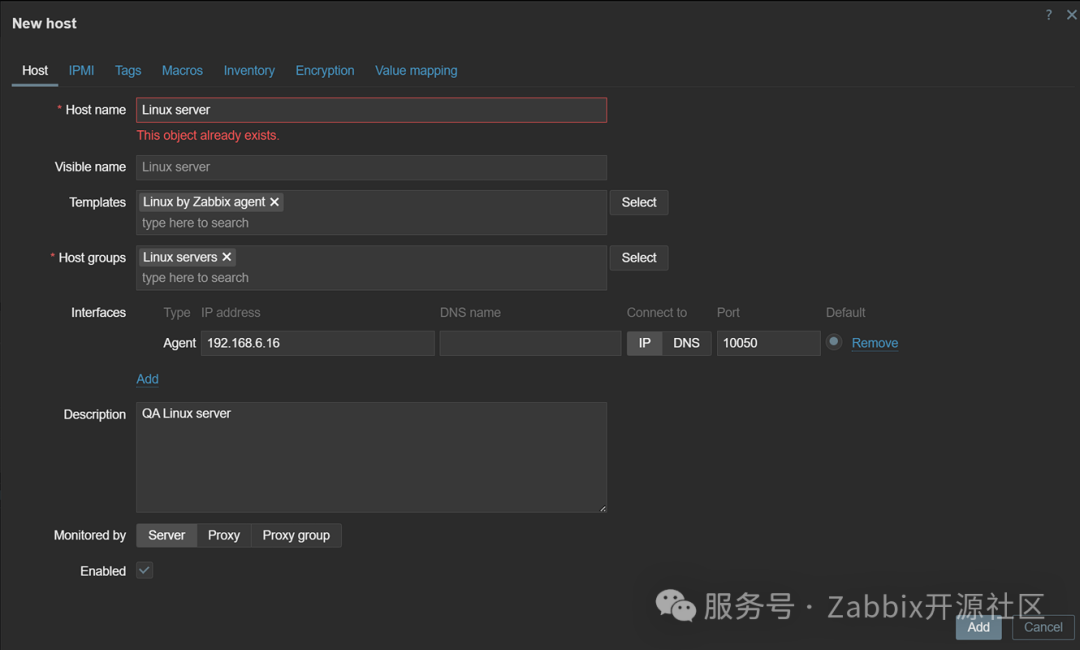Image resolution: width=1080 pixels, height=650 pixels.
Task: Click the help question mark icon
Action: point(1048,15)
